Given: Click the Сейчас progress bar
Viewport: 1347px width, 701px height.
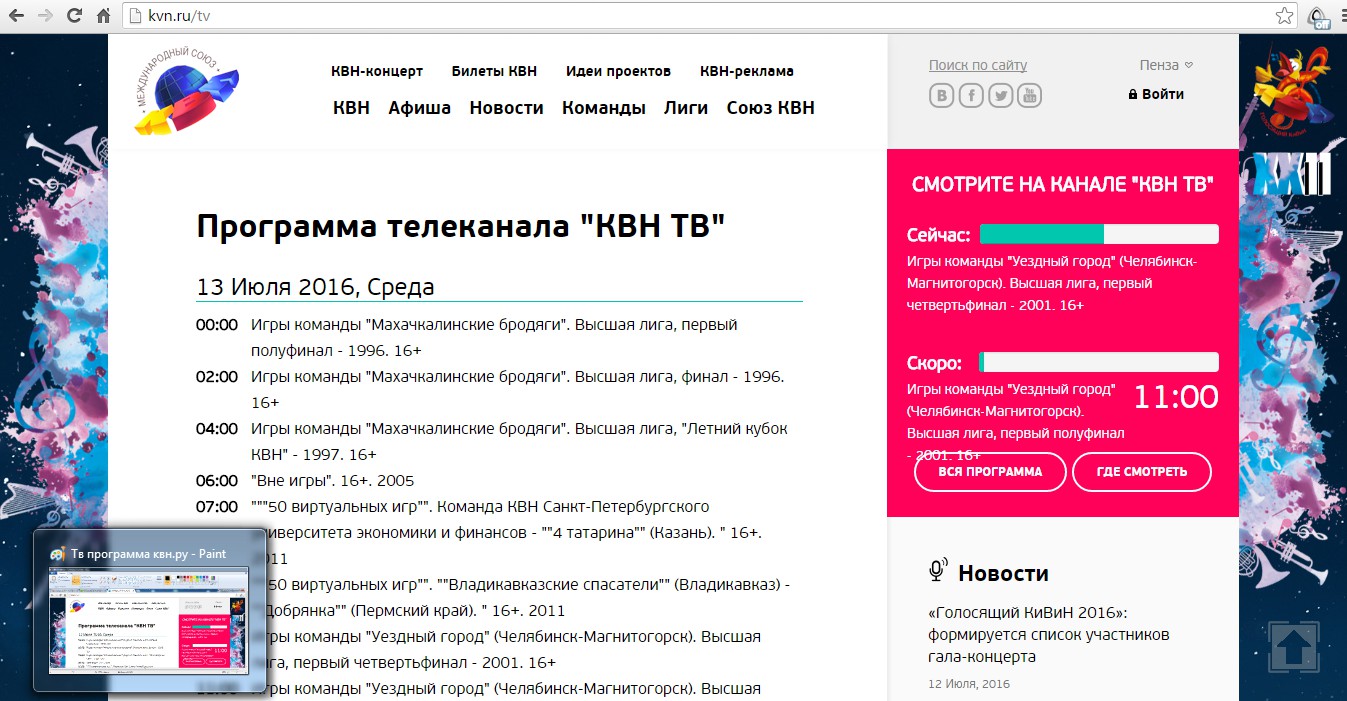Looking at the screenshot, I should [1099, 234].
